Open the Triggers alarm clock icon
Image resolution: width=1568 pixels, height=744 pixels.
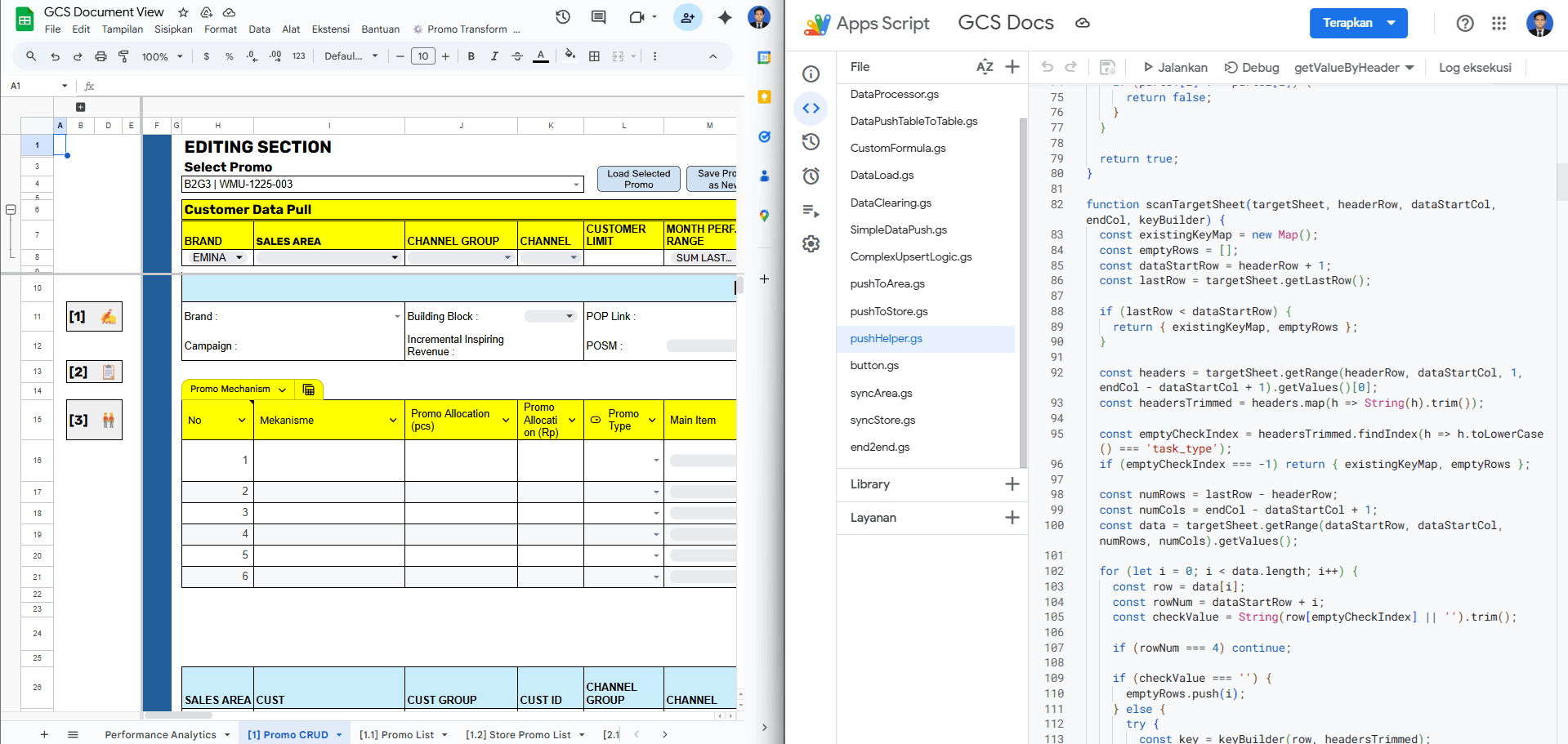(x=811, y=176)
